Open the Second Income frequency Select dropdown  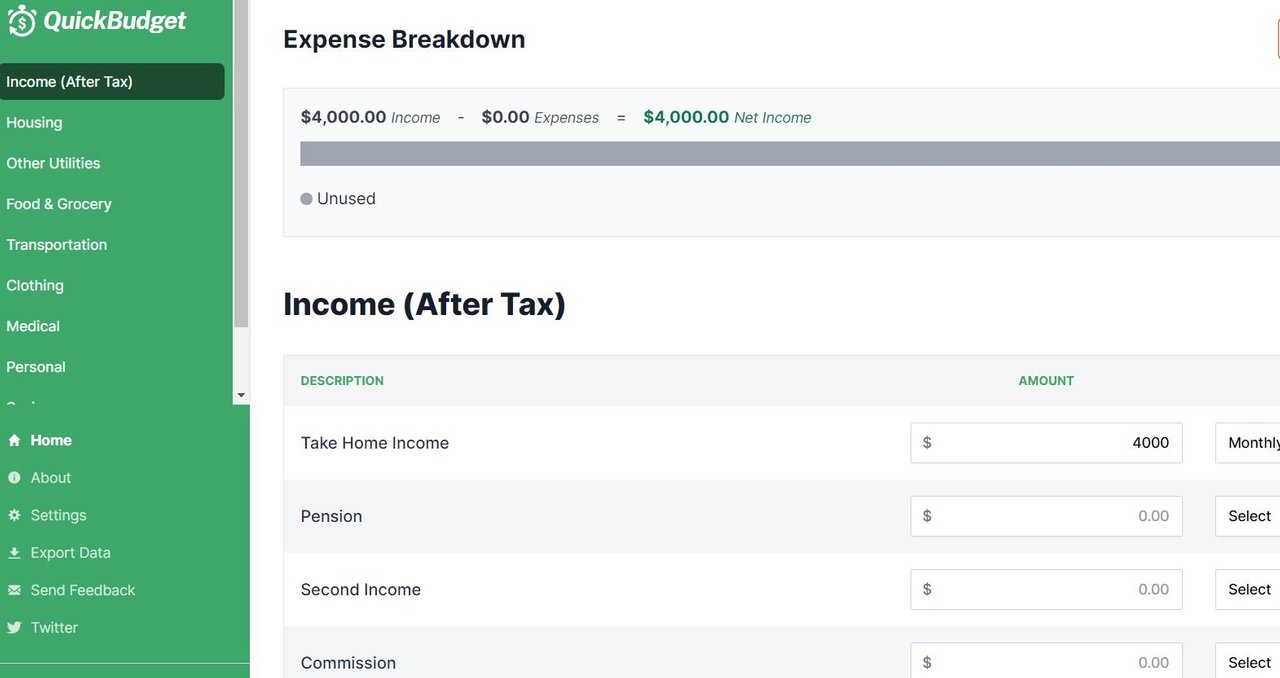click(x=1248, y=590)
